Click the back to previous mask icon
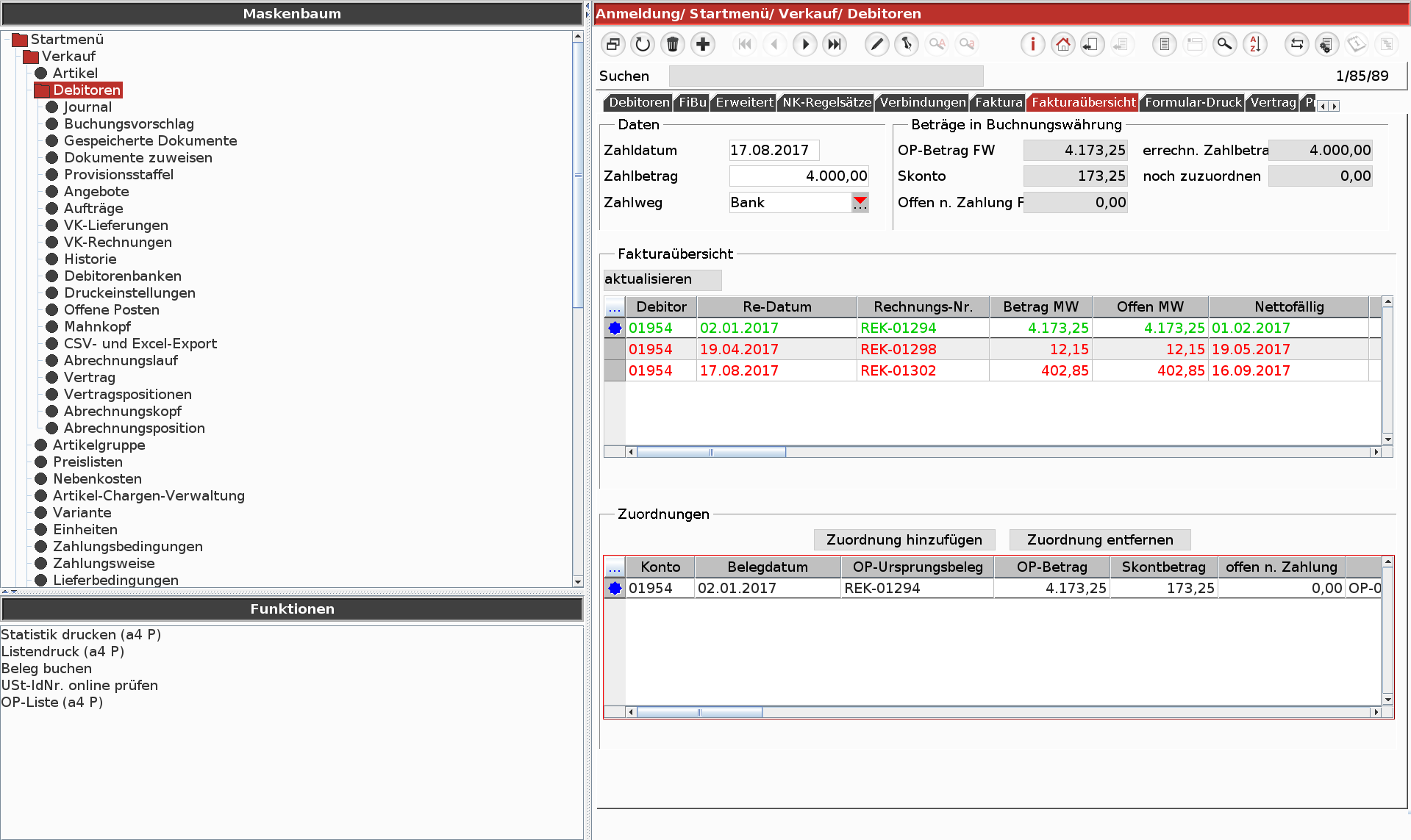The width and height of the screenshot is (1411, 840). click(1091, 45)
